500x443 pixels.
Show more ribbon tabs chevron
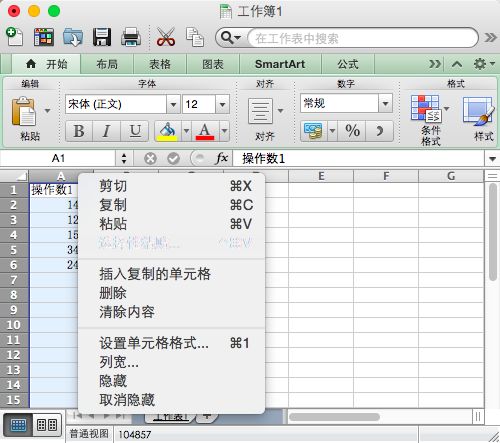[435, 64]
